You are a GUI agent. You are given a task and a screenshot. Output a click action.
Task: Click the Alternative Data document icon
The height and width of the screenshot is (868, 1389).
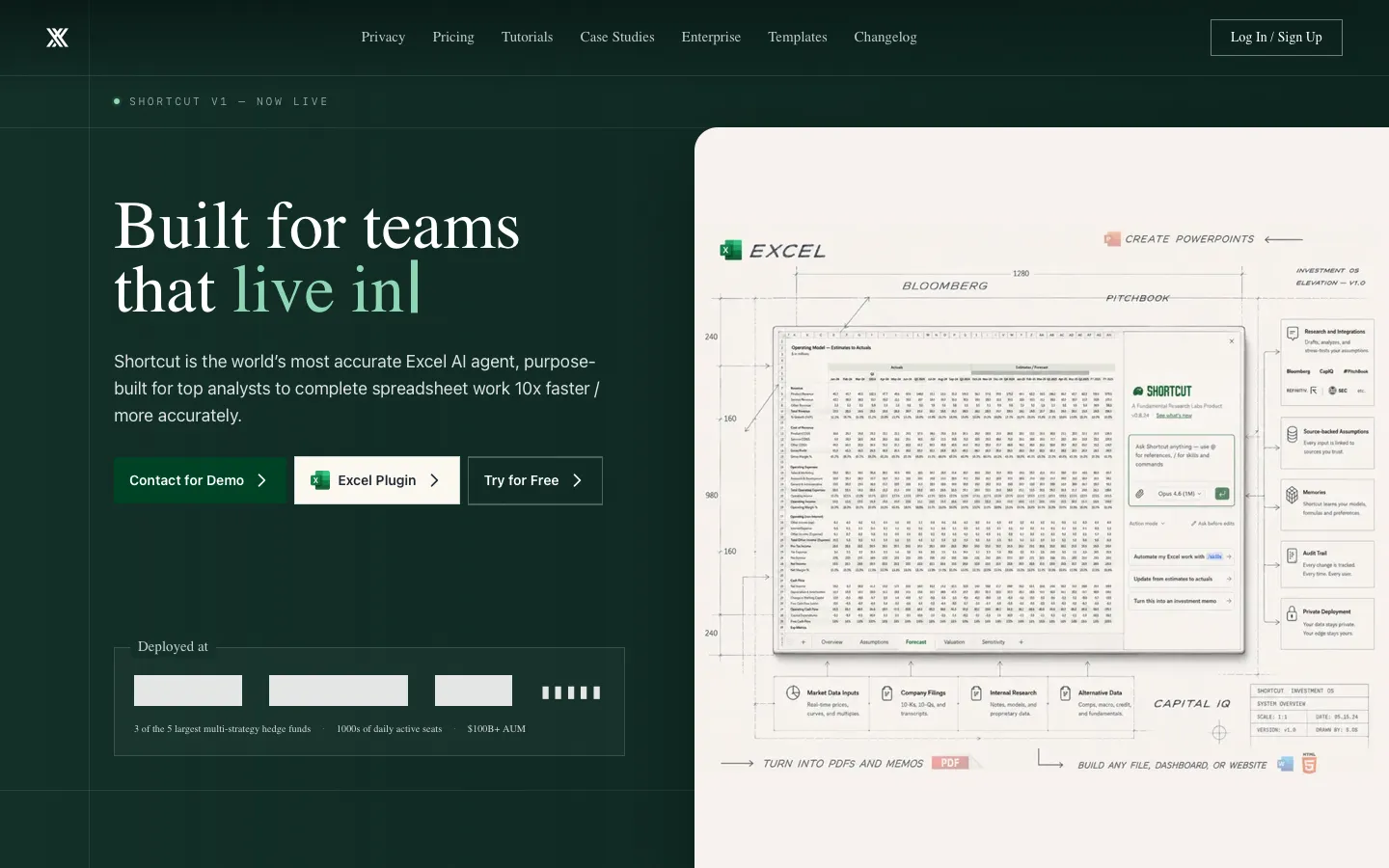coord(1065,692)
